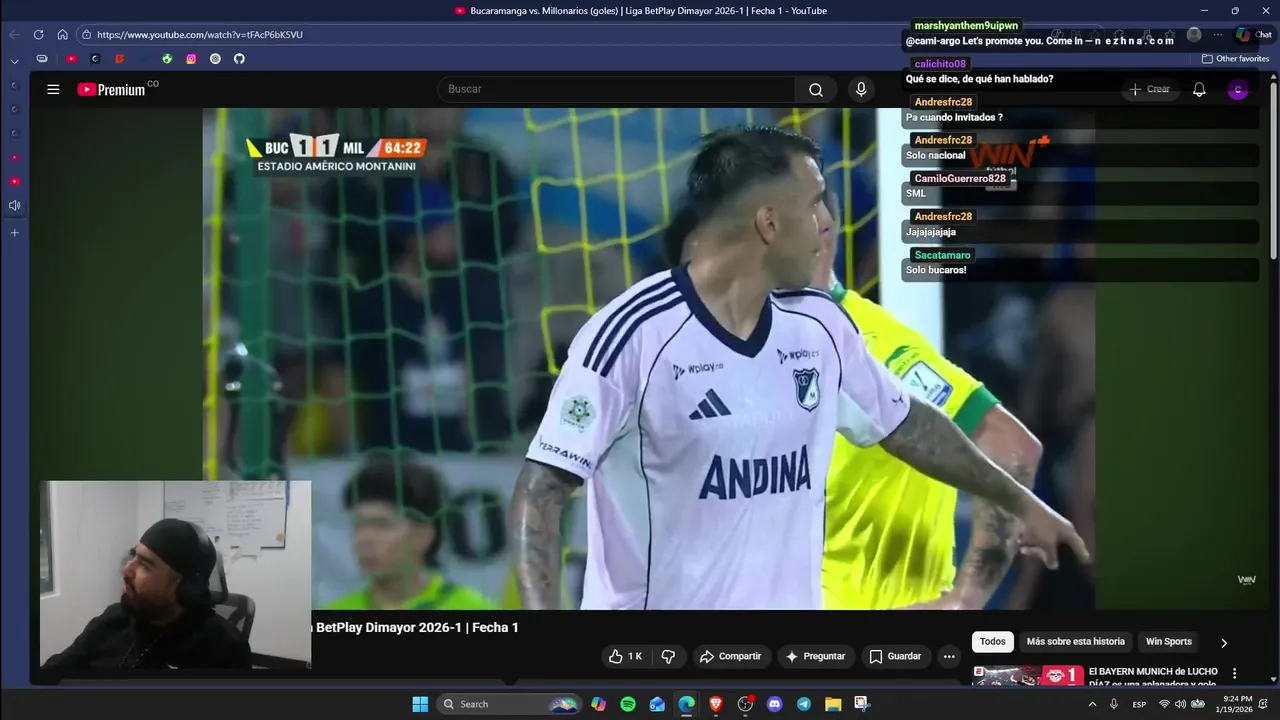Open Brave browser from the taskbar
This screenshot has width=1280, height=720.
716,704
